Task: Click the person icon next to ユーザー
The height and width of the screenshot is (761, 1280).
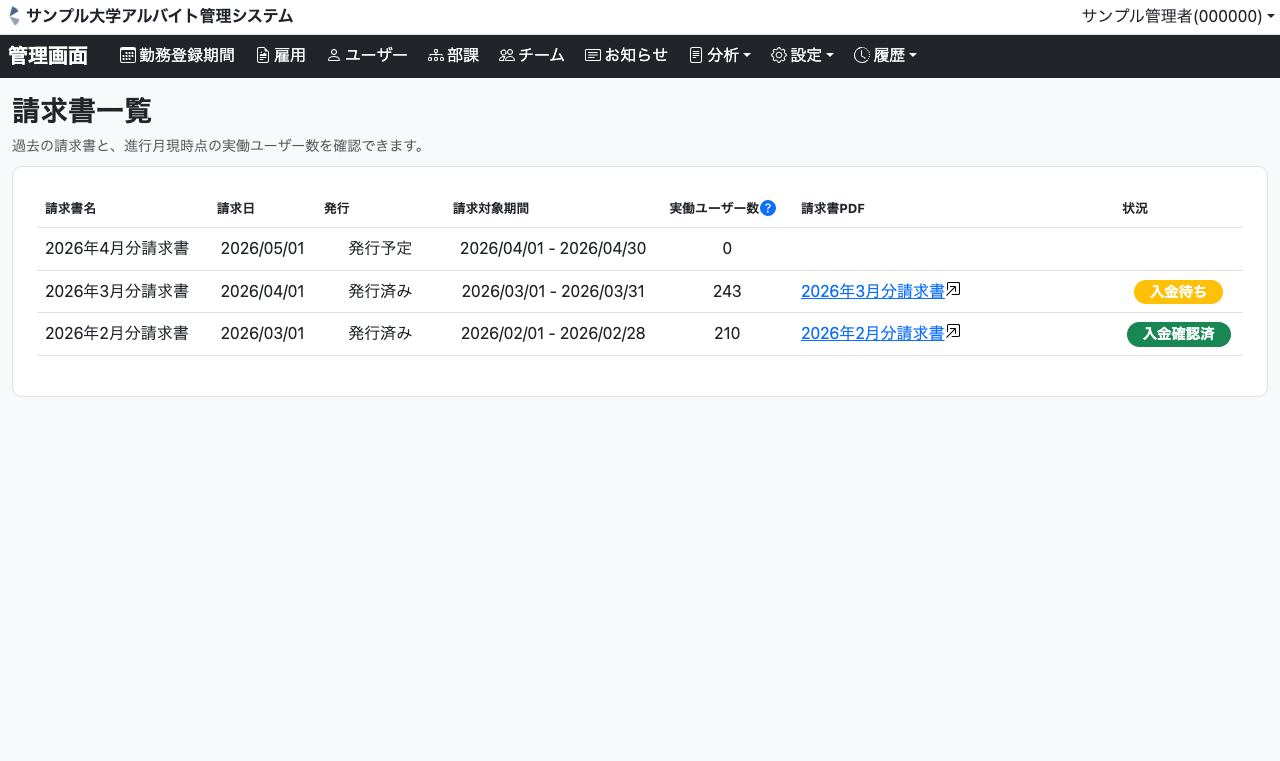Action: (334, 56)
